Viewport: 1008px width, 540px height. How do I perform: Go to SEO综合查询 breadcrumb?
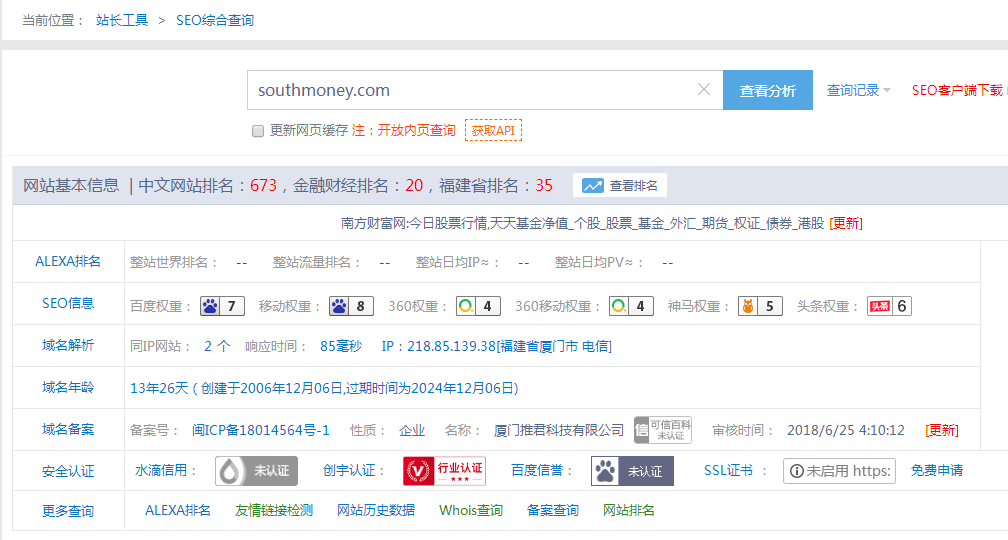coord(215,20)
